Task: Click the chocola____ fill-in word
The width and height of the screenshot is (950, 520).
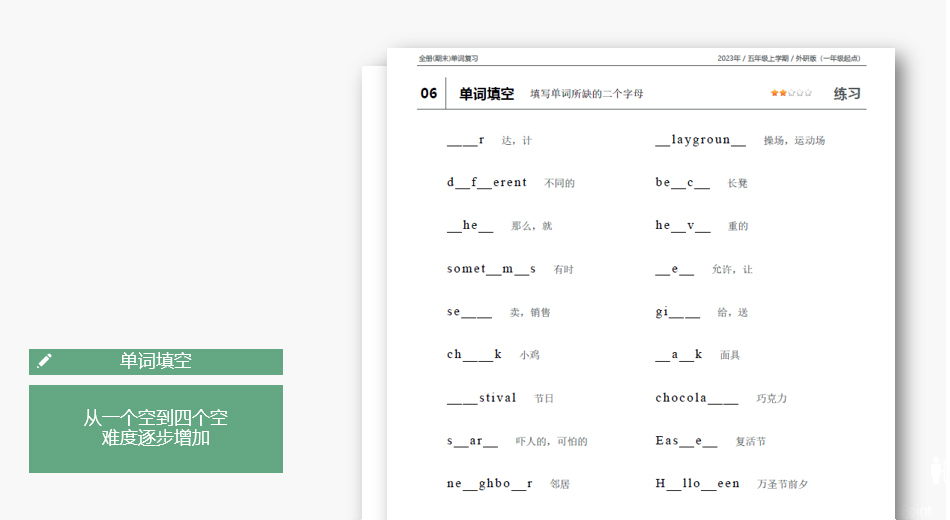Action: click(696, 398)
